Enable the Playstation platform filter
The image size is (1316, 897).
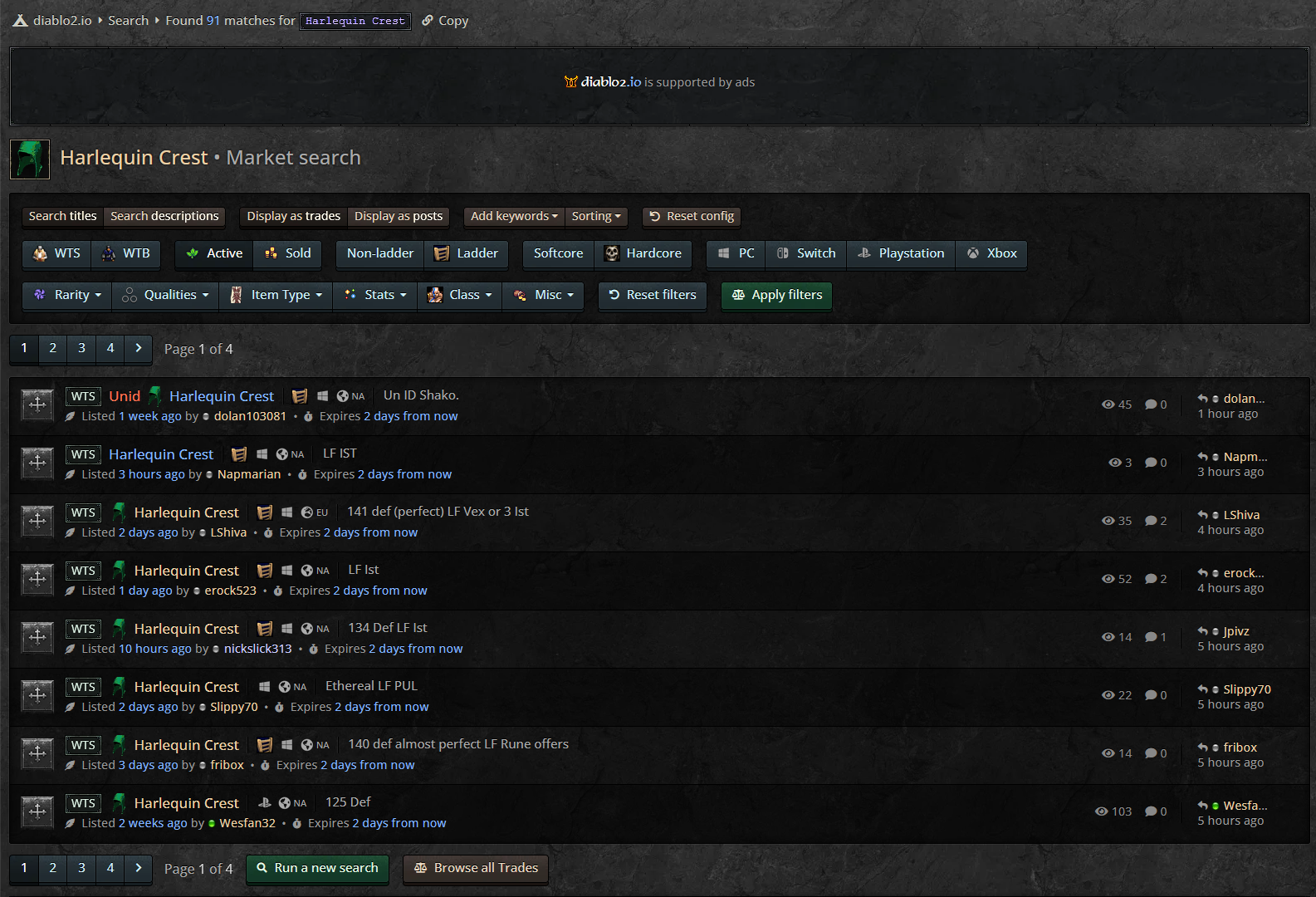(901, 253)
